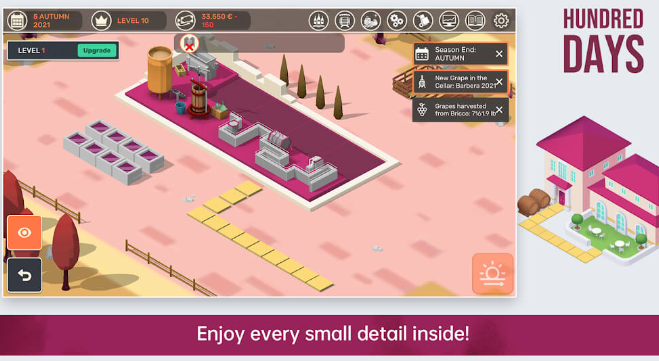Open the hand truck deliveries icon
The width and height of the screenshot is (659, 361).
tap(423, 20)
